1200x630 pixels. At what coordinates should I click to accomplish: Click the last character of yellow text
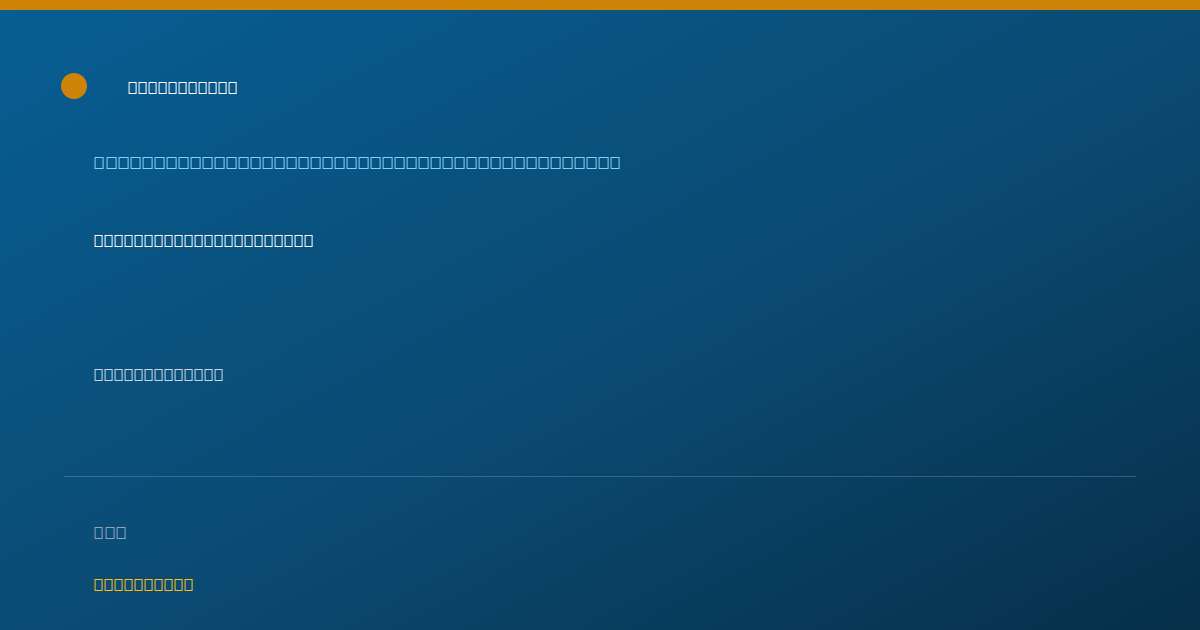click(188, 584)
